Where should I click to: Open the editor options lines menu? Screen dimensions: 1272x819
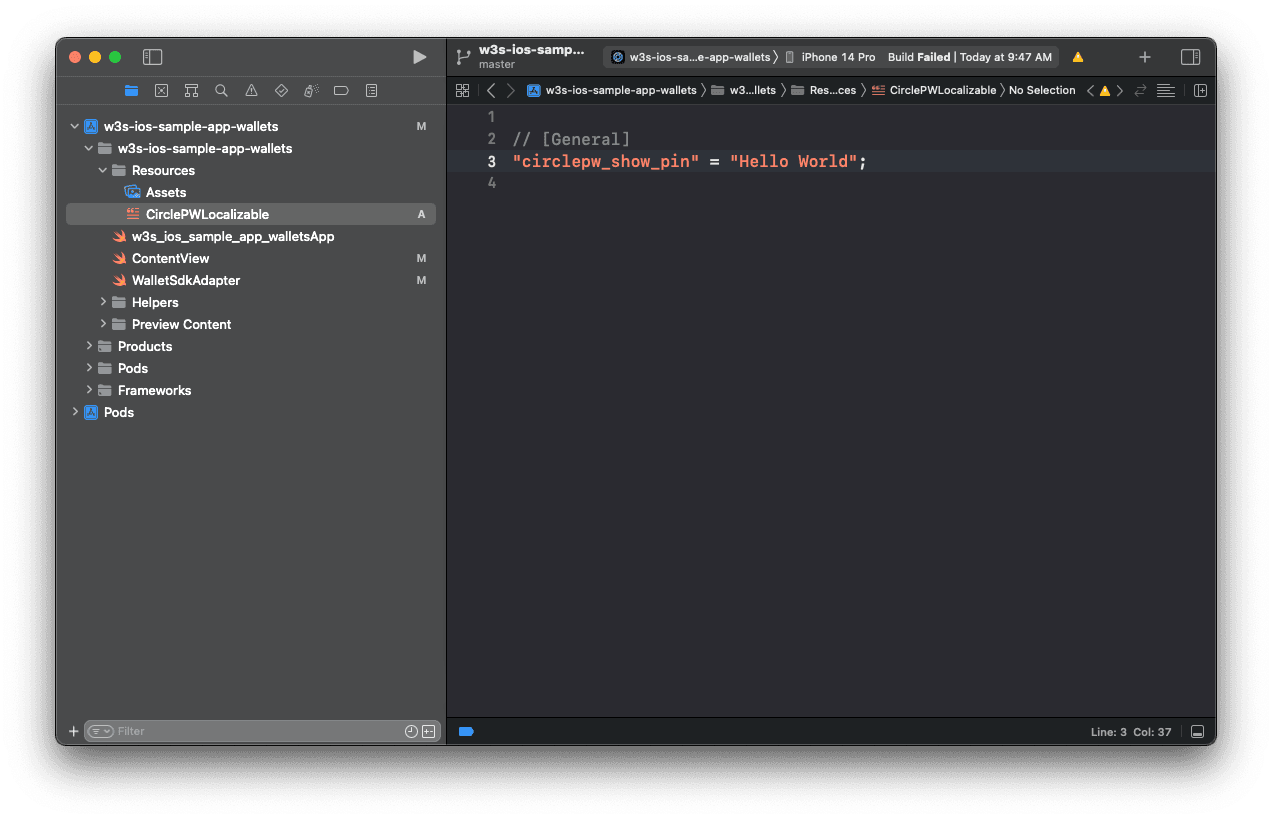[1165, 90]
